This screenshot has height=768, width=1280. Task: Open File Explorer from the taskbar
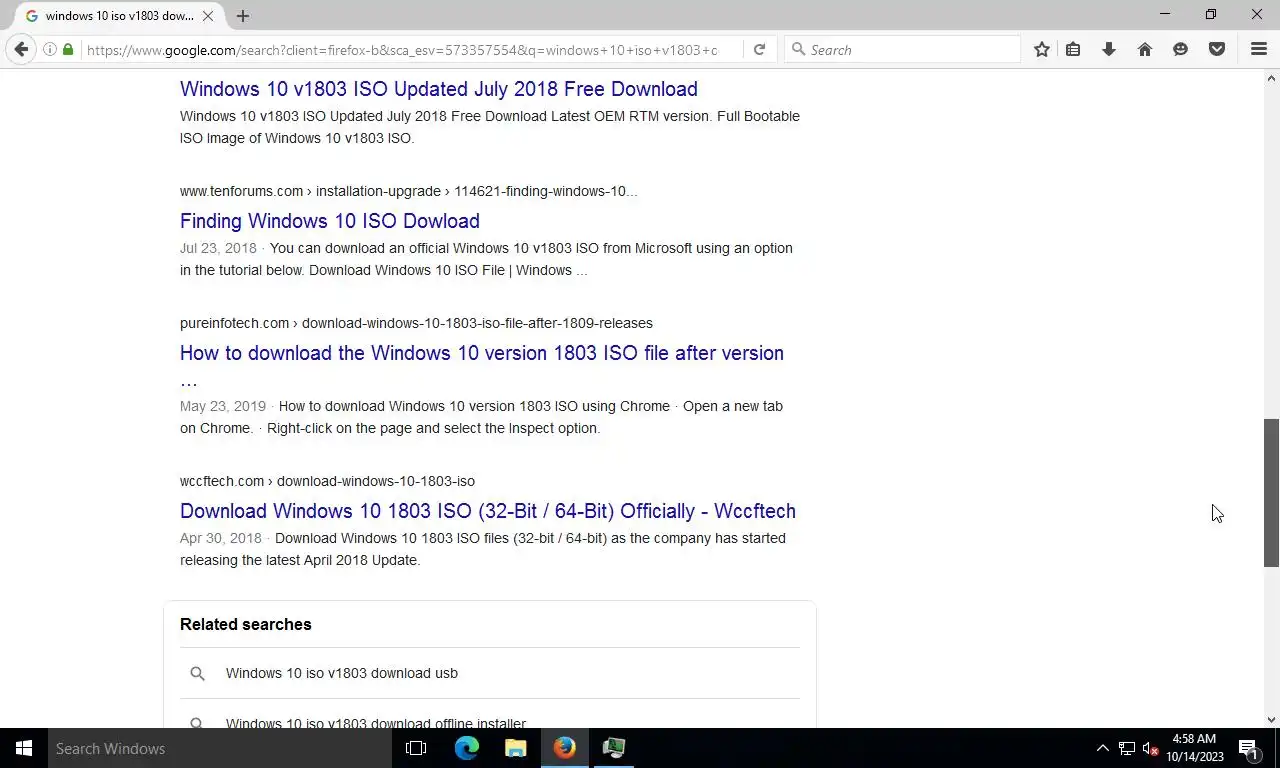click(516, 748)
